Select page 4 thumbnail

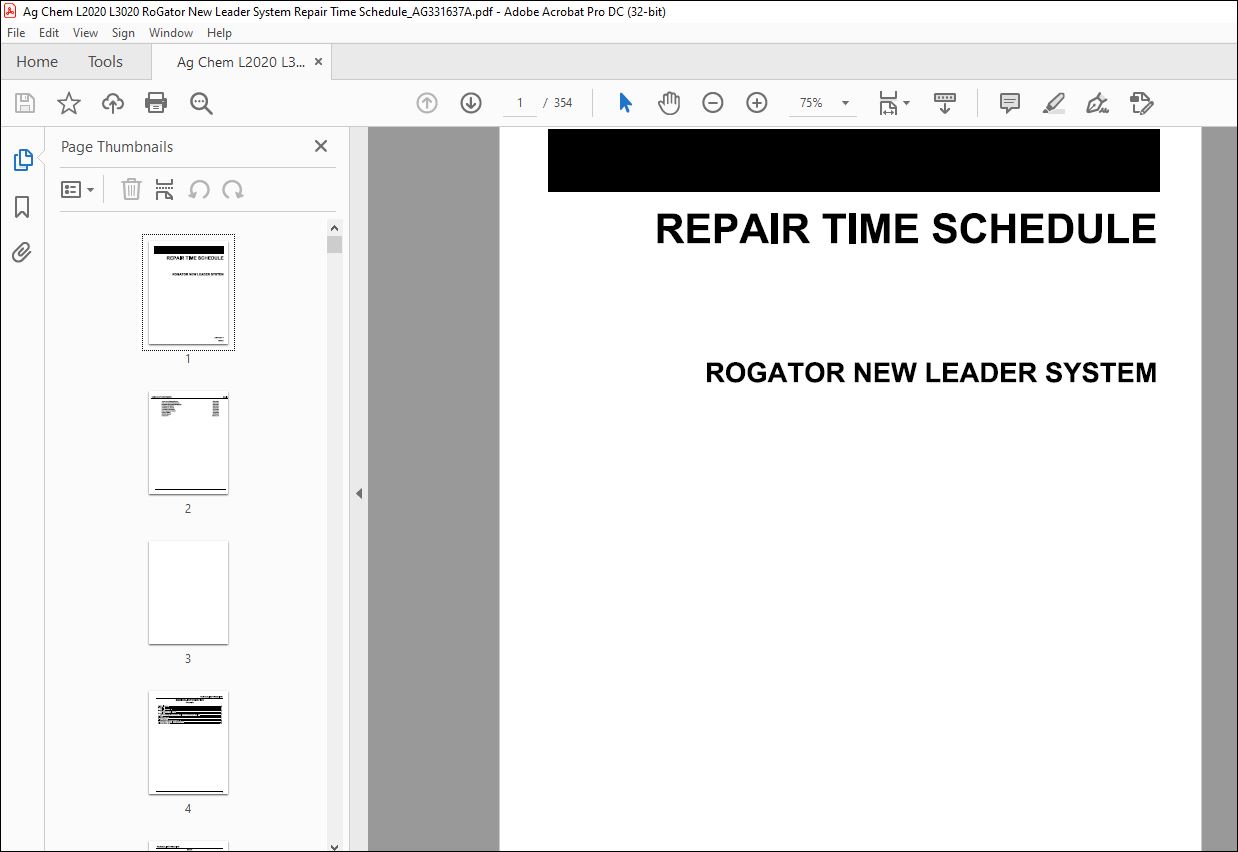coord(188,743)
